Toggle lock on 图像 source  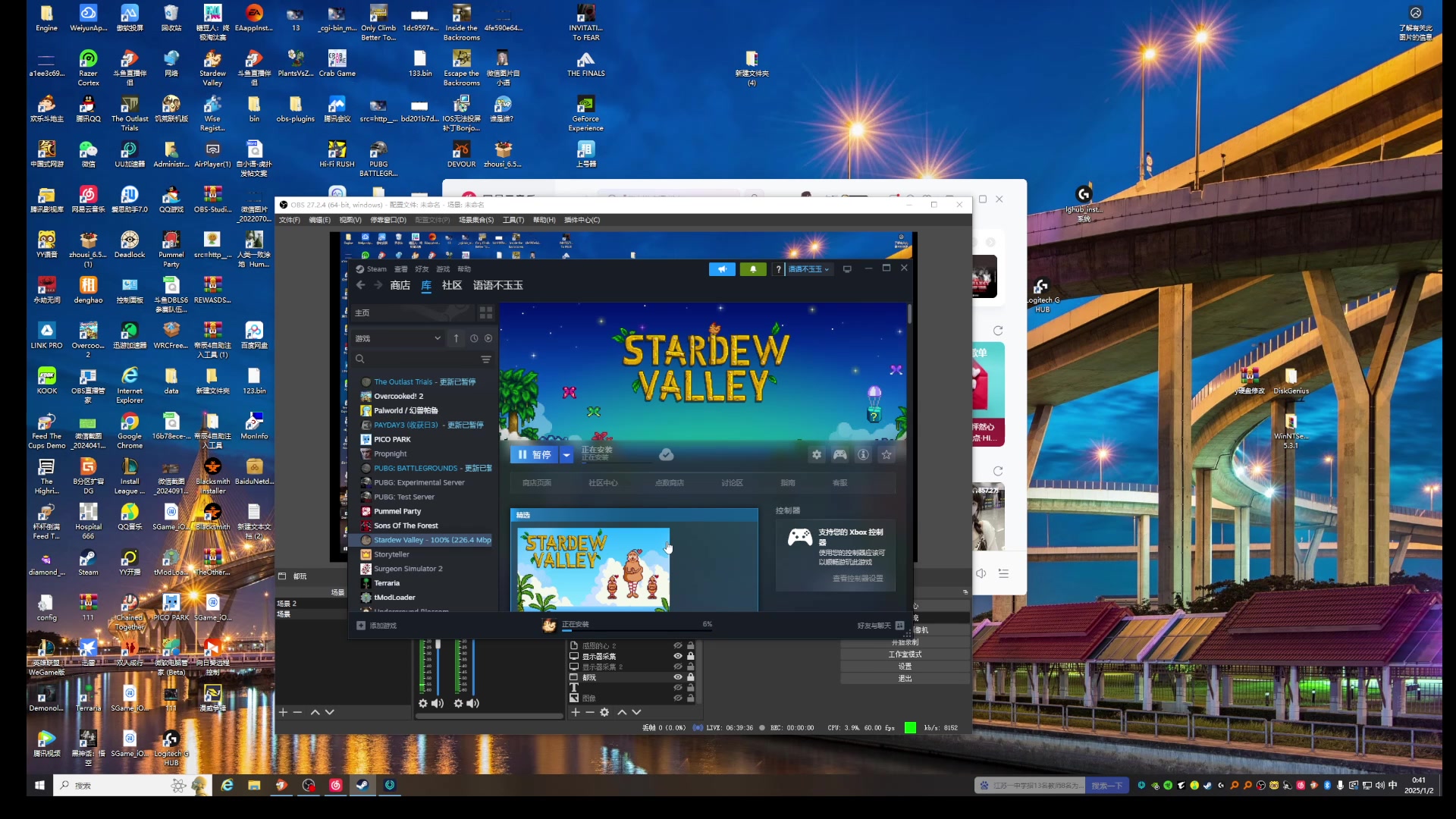690,698
